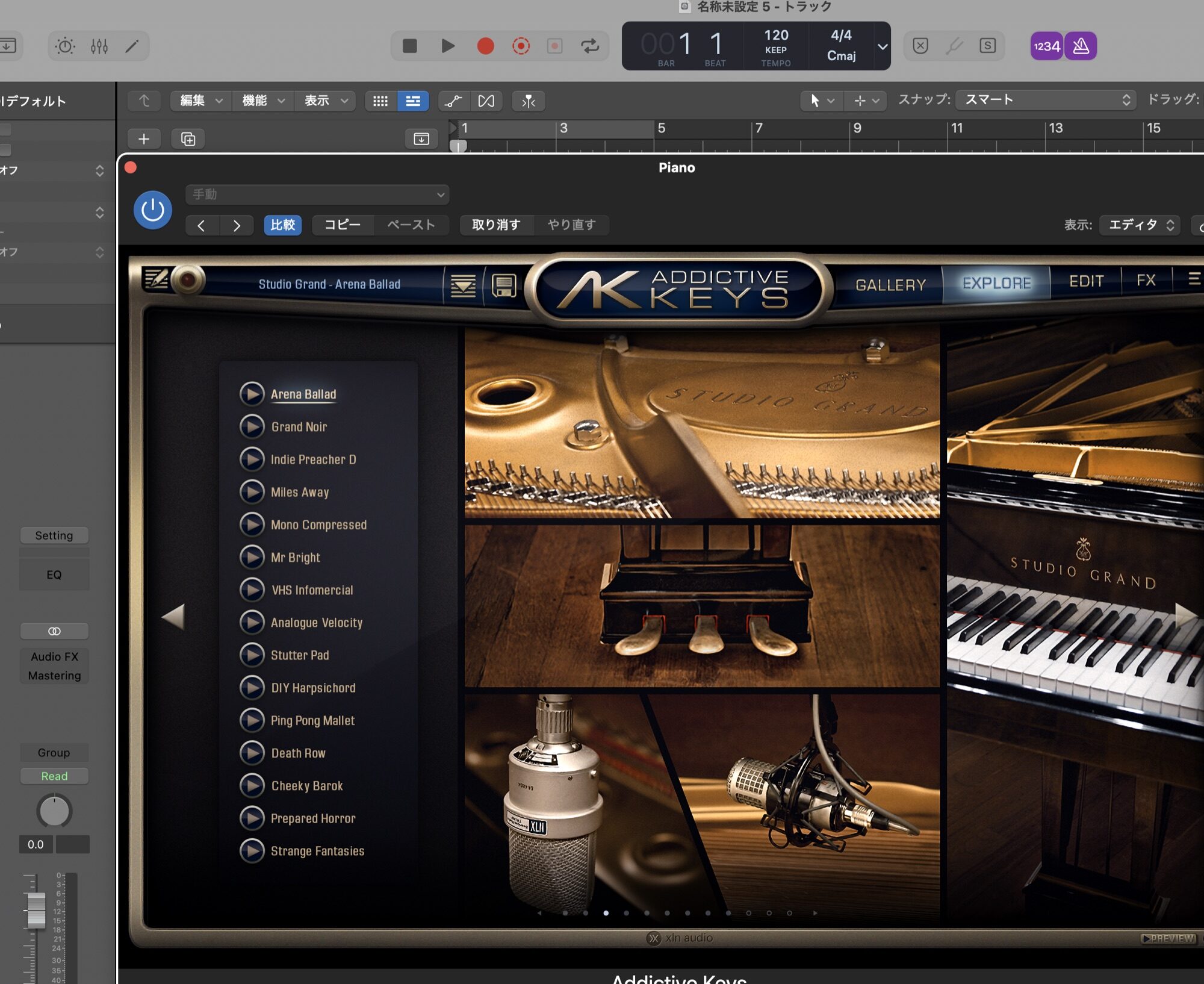1204x984 pixels.
Task: Click the track header download icon
Action: point(421,139)
